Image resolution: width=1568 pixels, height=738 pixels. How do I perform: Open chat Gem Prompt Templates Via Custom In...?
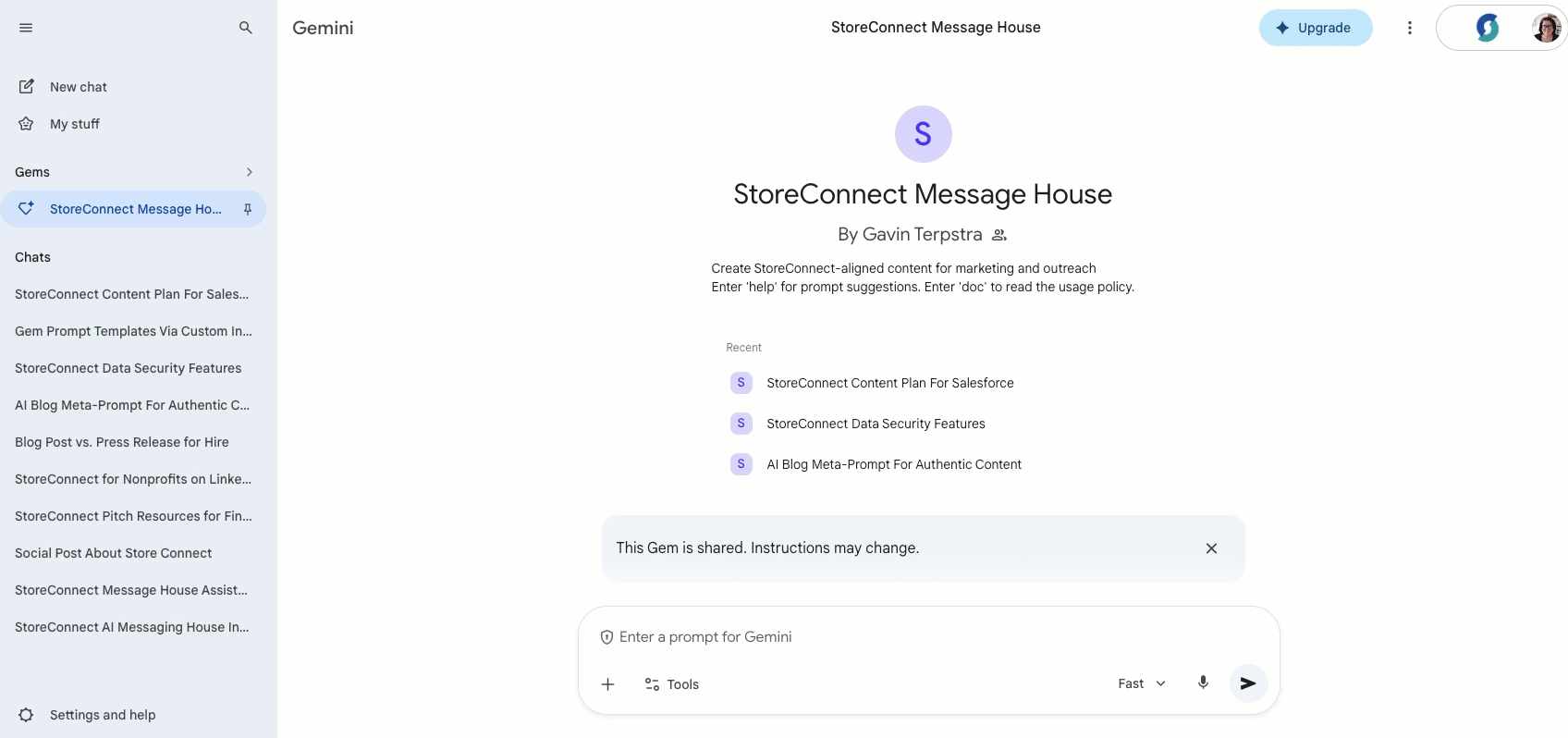pyautogui.click(x=133, y=331)
